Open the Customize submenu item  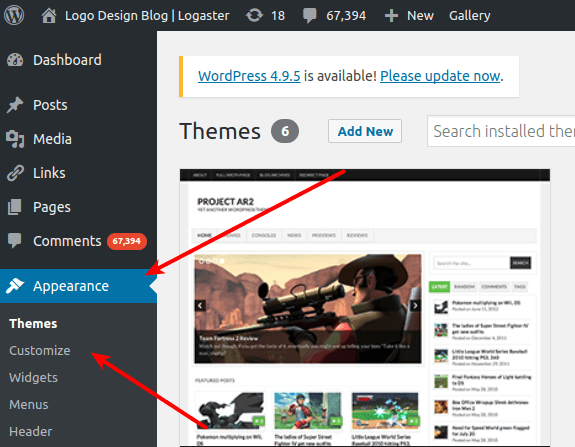point(40,351)
